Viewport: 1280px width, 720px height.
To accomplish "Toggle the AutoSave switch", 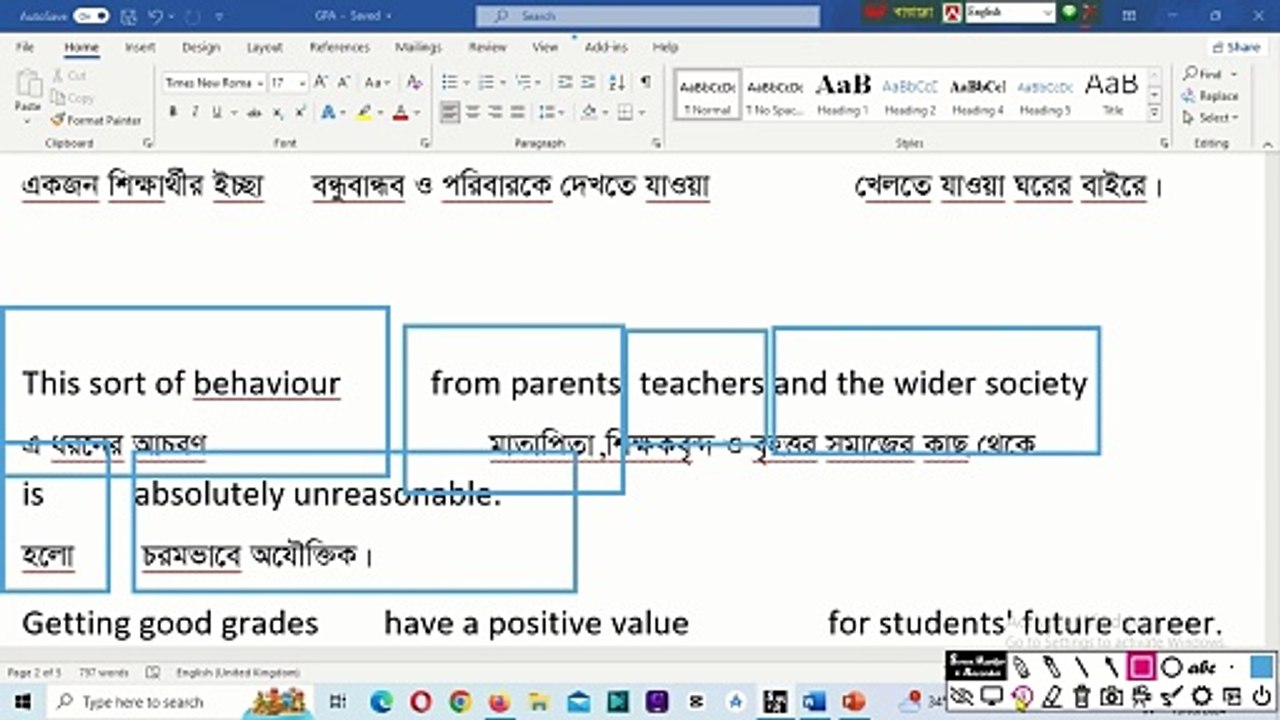I will click(x=91, y=16).
